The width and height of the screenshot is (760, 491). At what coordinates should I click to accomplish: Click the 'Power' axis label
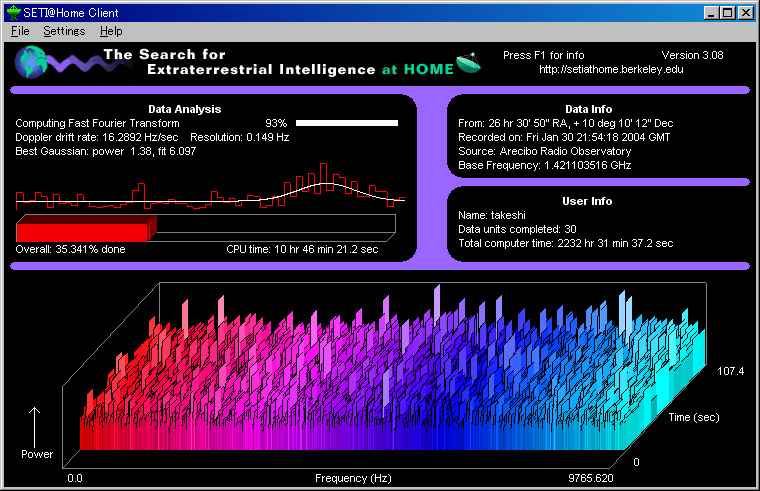pos(37,454)
